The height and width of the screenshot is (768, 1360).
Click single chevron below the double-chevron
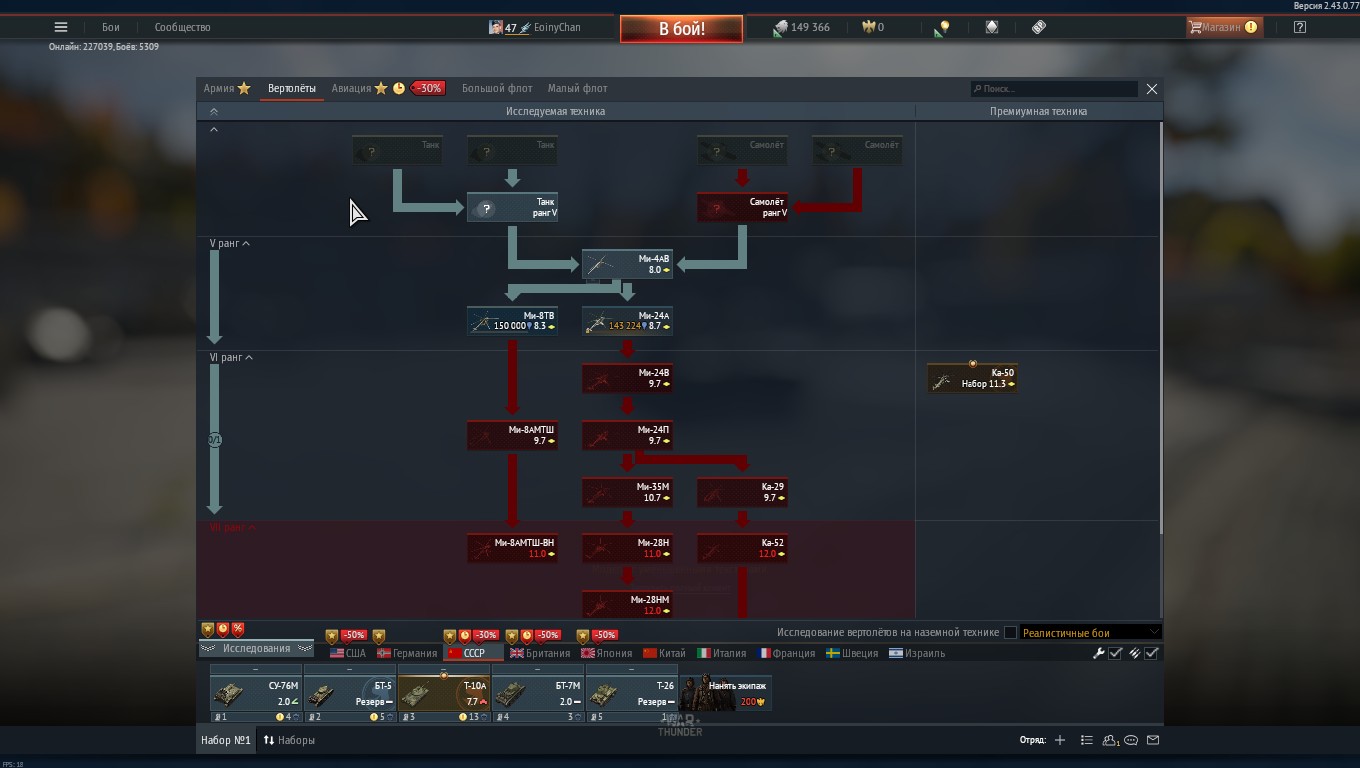point(213,129)
